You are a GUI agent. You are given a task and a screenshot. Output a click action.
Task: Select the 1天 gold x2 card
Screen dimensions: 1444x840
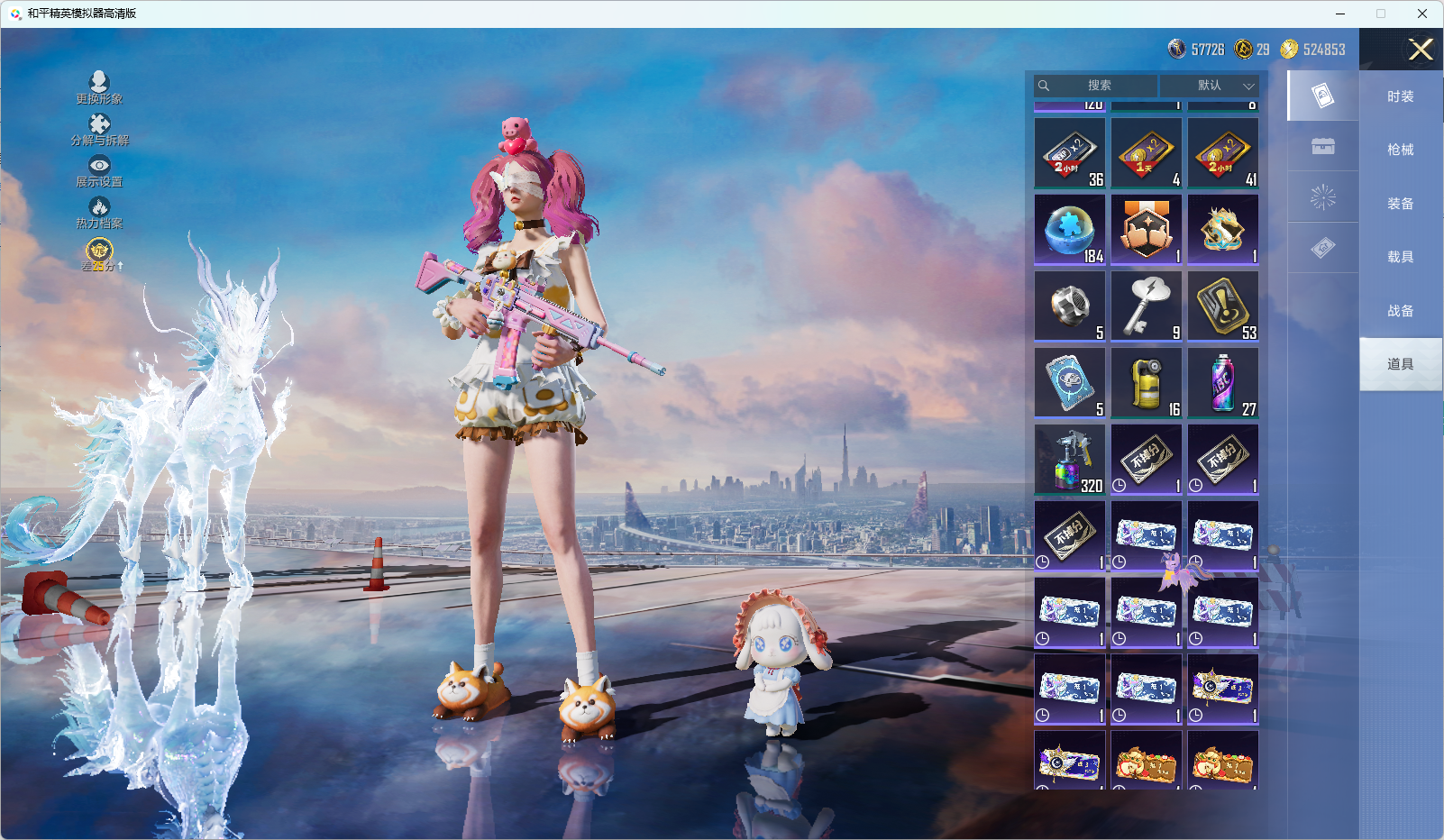[x=1147, y=153]
